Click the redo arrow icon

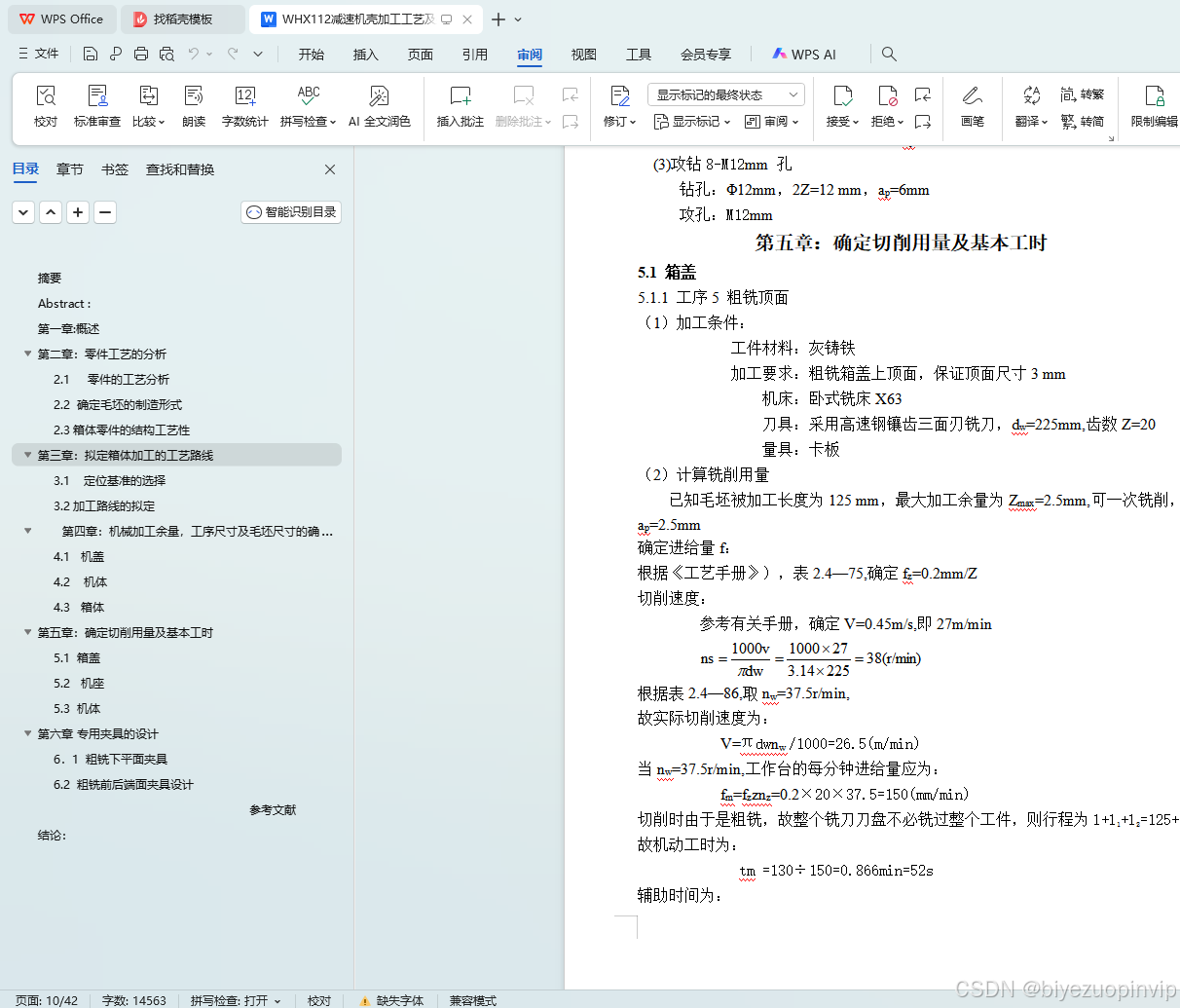(x=233, y=54)
